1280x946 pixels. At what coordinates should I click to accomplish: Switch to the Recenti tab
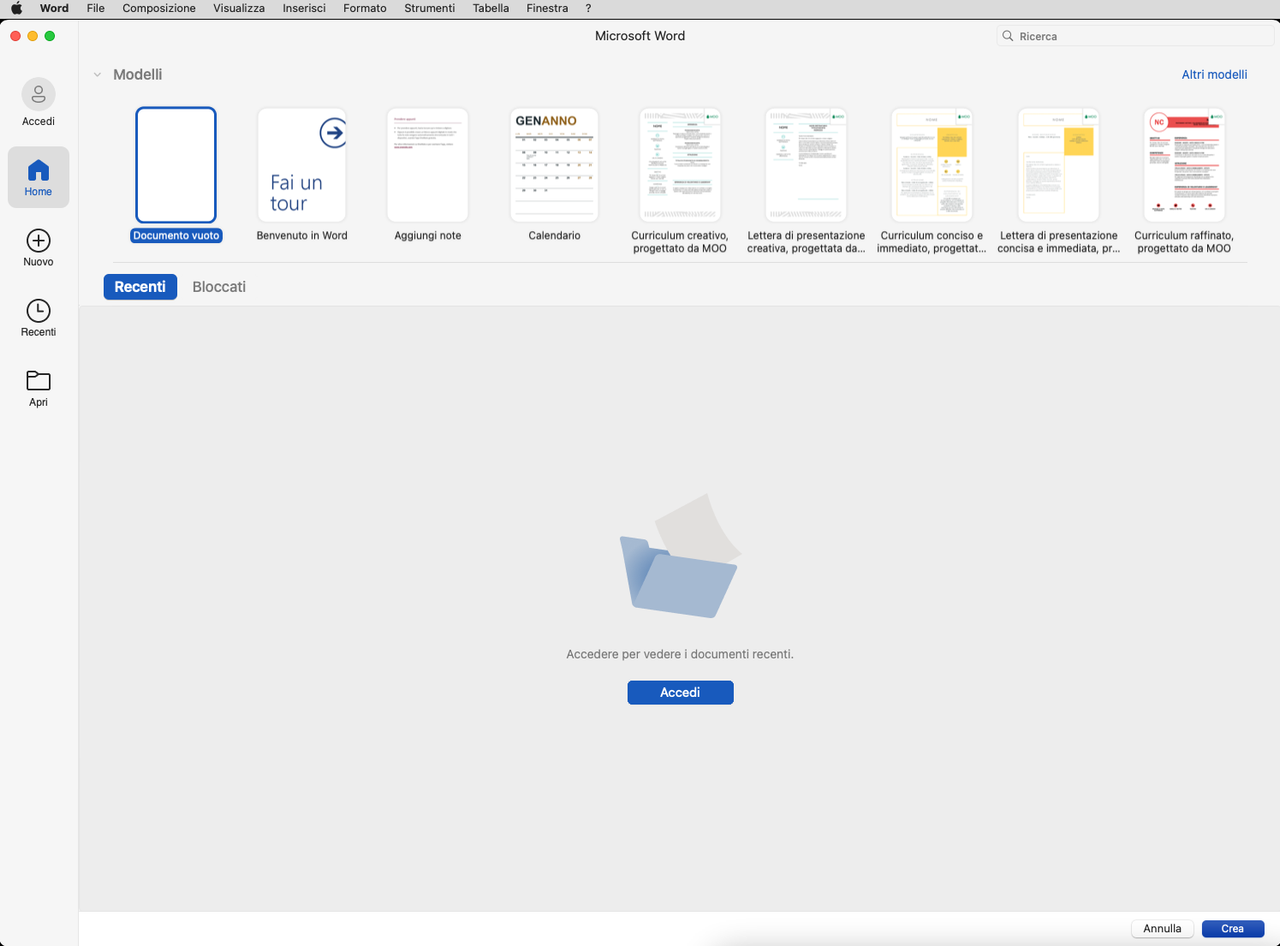(140, 287)
